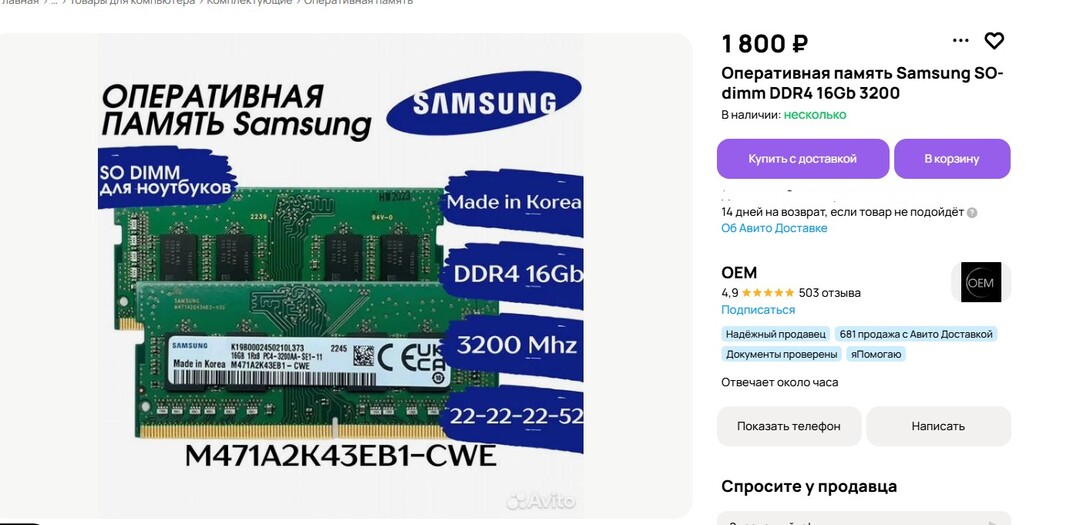Buy with delivery via "Купить с доставкой"
The image size is (1090, 525).
pos(803,159)
